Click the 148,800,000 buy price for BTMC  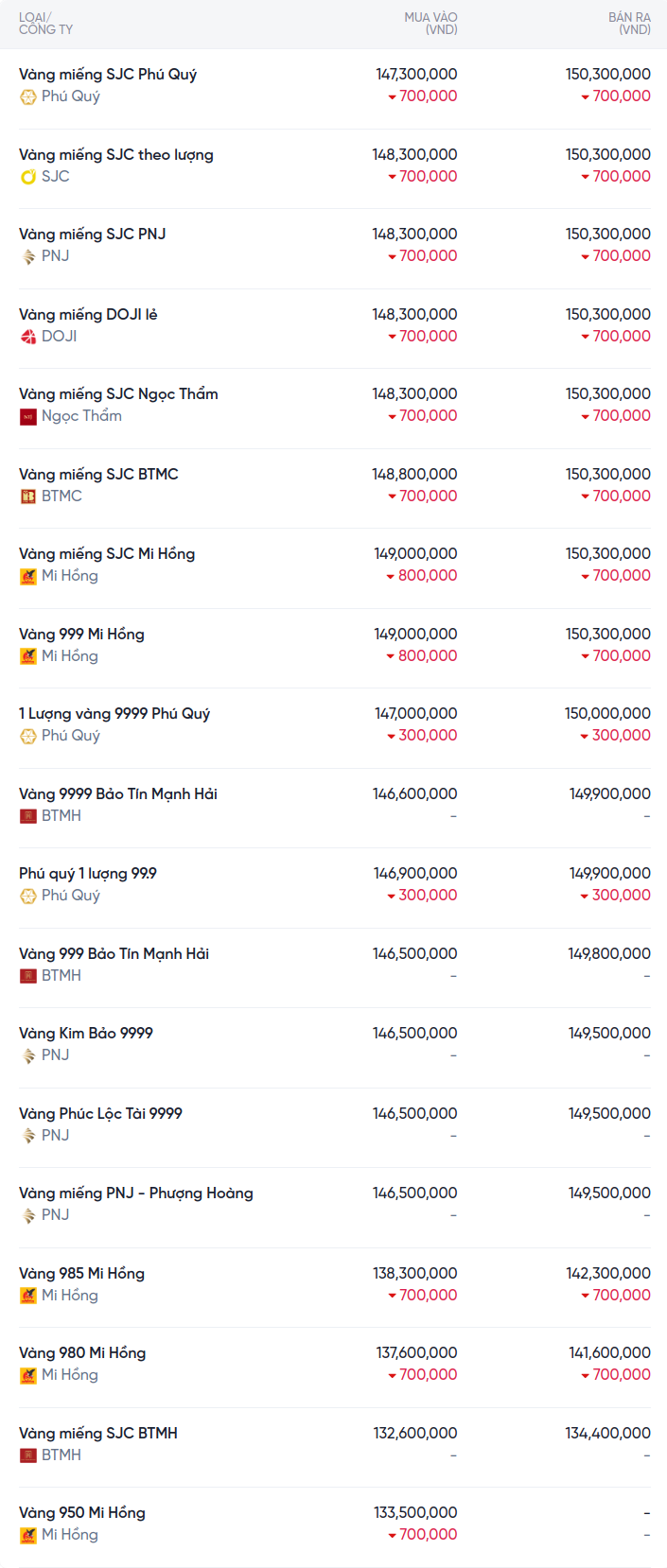point(414,475)
